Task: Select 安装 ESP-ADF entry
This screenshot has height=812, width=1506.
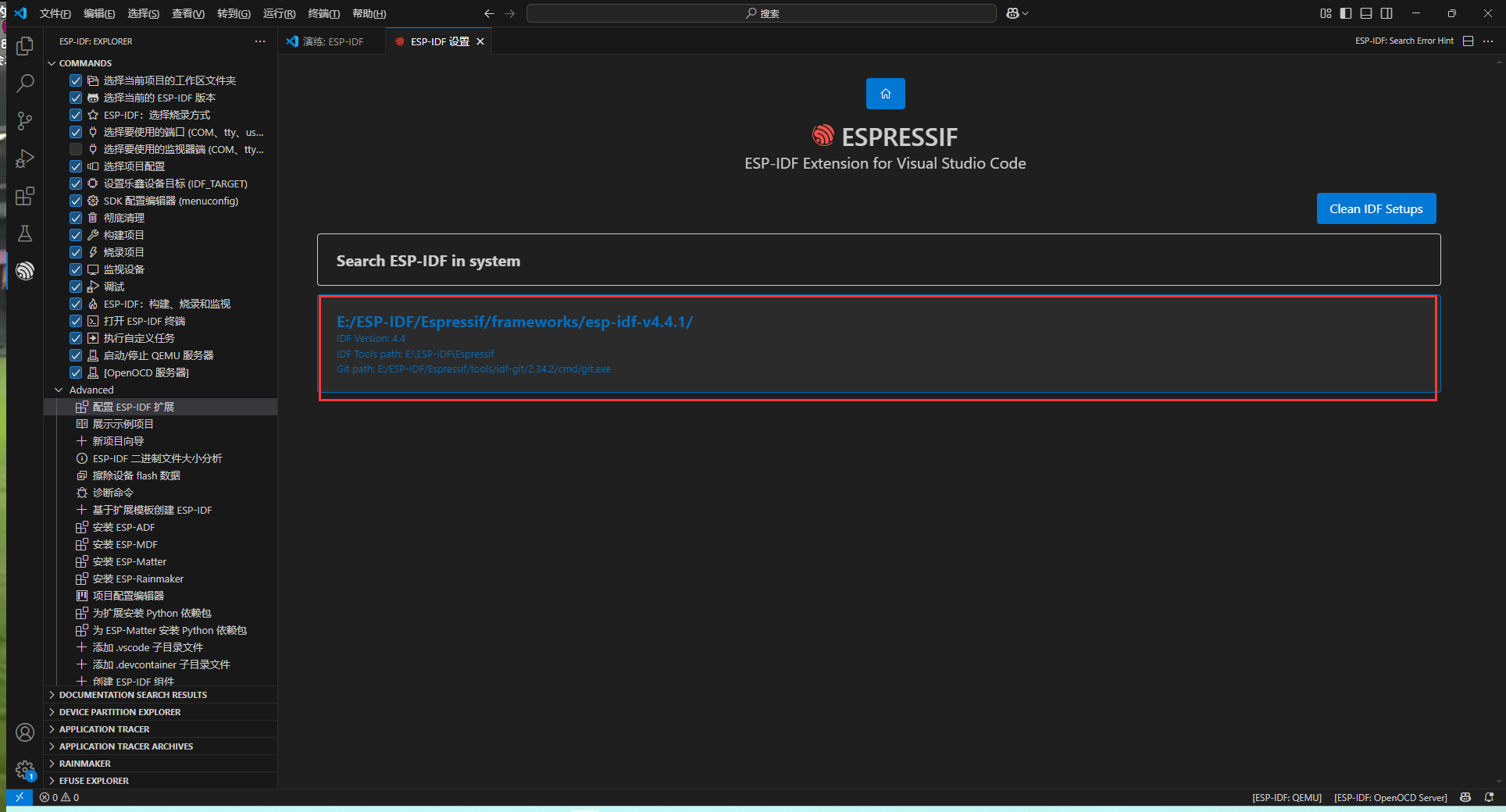Action: 161,527
